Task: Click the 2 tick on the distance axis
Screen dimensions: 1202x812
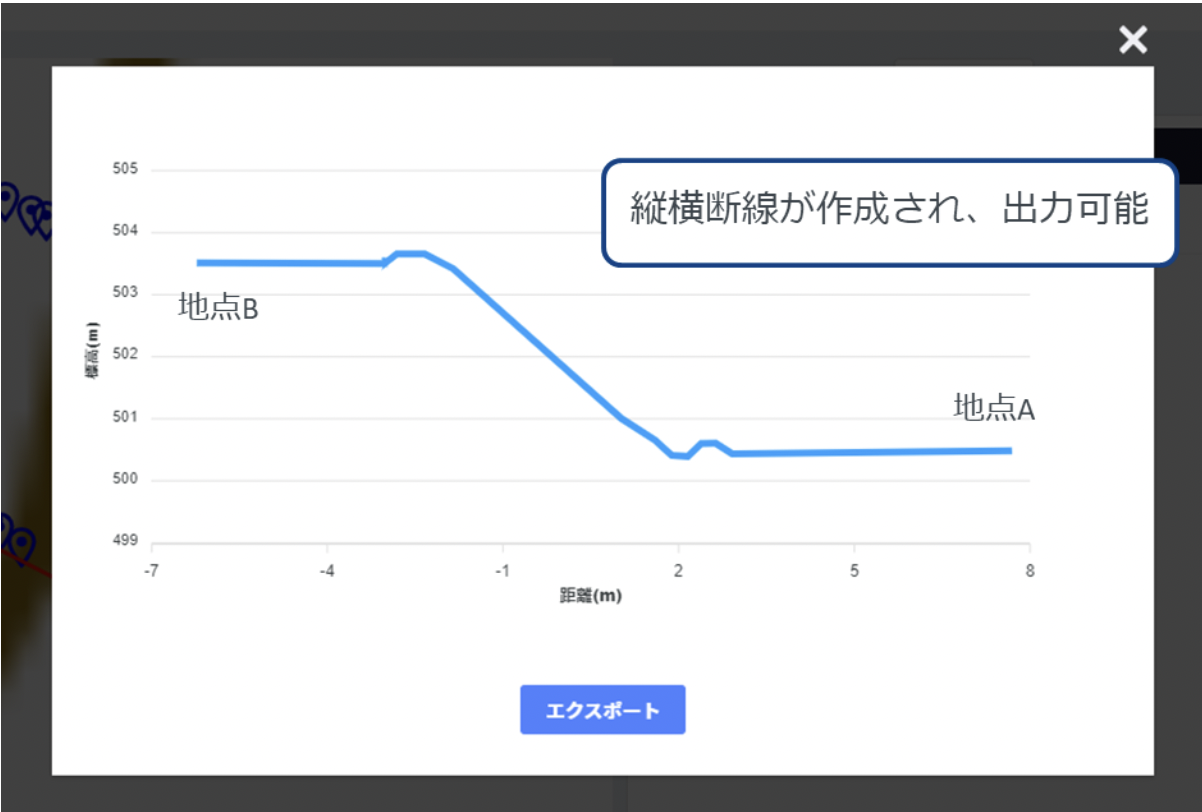Action: (x=678, y=571)
